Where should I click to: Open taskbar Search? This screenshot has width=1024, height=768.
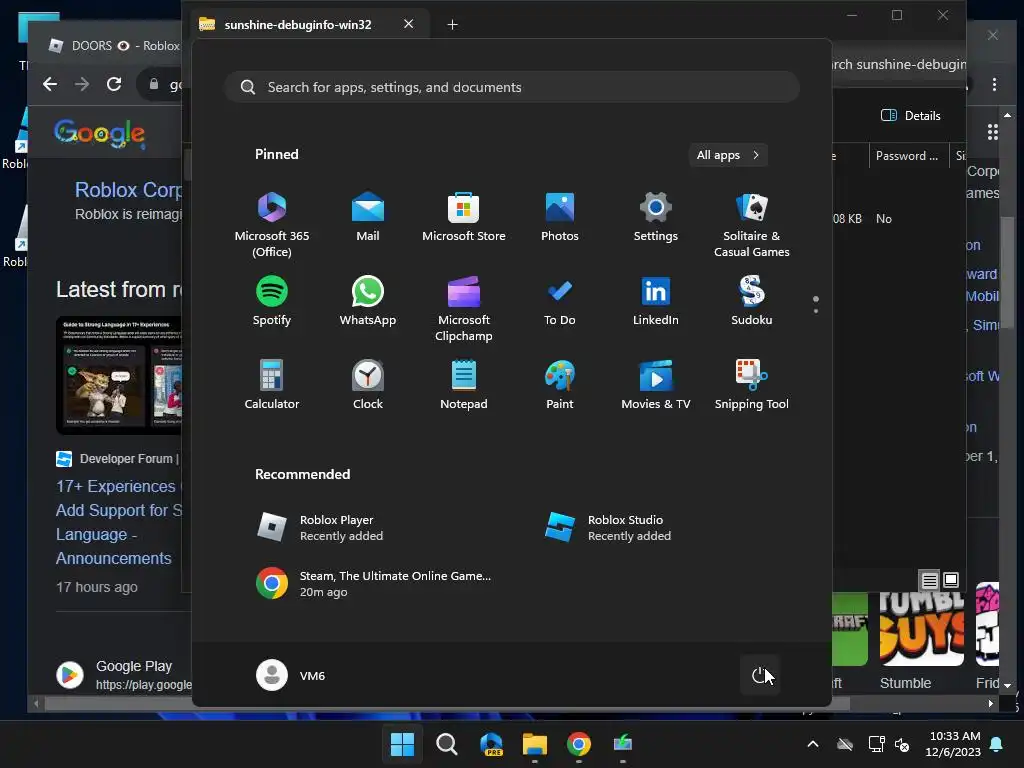(x=447, y=744)
